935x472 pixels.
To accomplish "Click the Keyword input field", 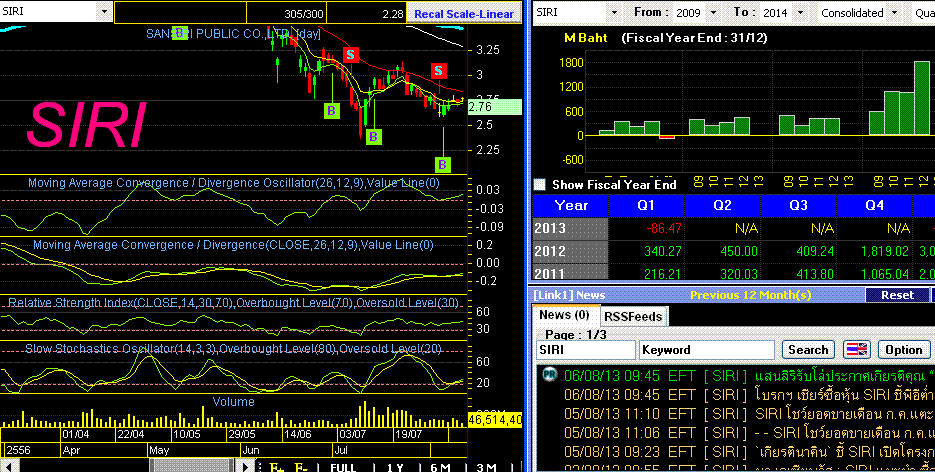I will (x=707, y=350).
